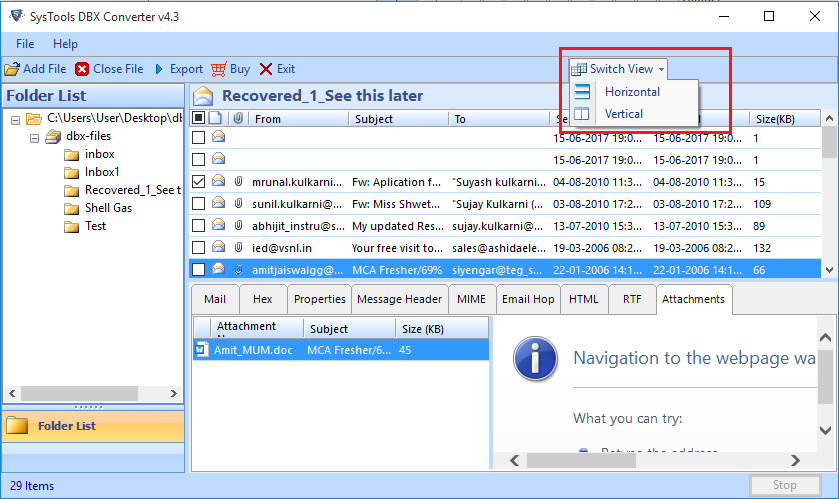Image resolution: width=839 pixels, height=499 pixels.
Task: Select the Amit_MUM.doc attachment row
Action: point(341,350)
